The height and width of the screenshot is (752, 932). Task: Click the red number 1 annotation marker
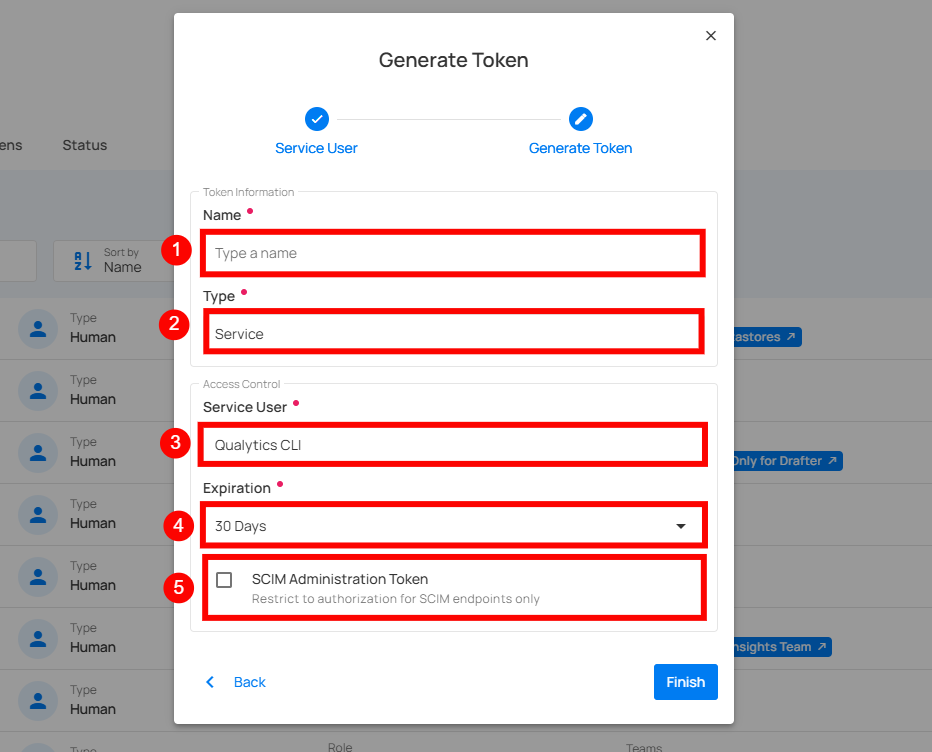[x=176, y=251]
